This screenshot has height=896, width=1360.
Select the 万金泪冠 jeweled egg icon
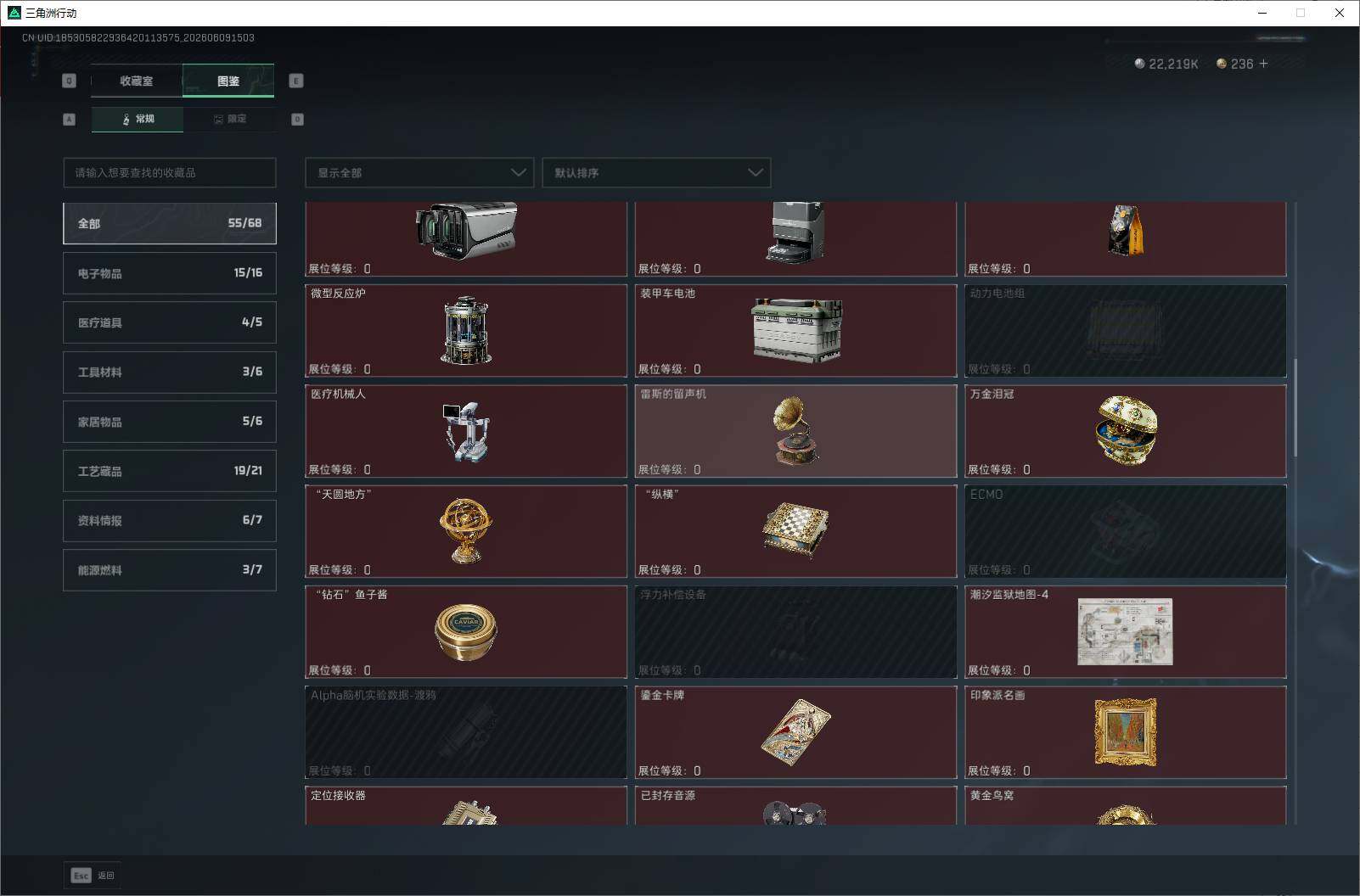click(1127, 430)
